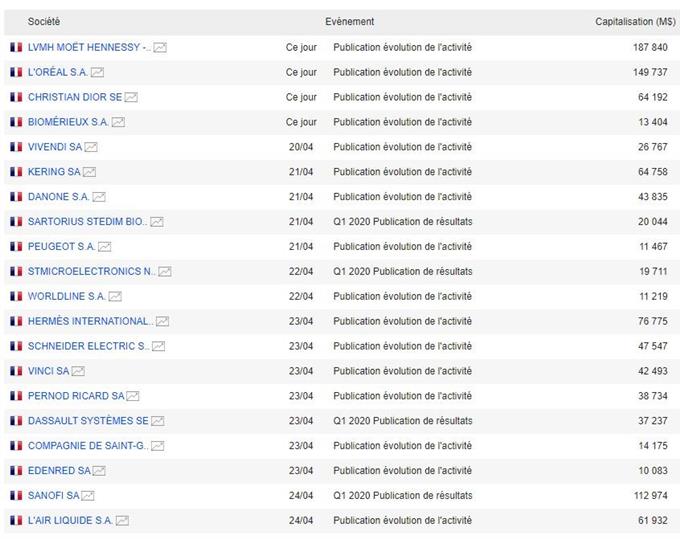
Task: Open the Peugeot S.A. company link
Action: [x=62, y=246]
